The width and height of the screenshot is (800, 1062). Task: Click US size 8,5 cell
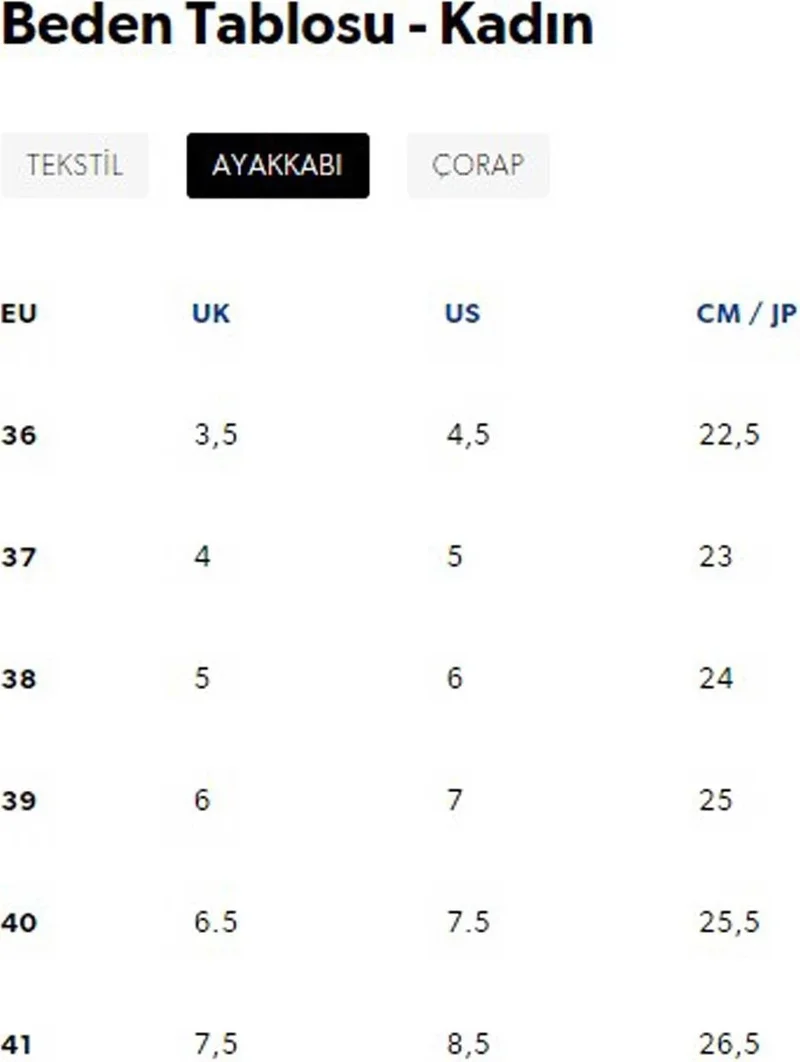468,1043
